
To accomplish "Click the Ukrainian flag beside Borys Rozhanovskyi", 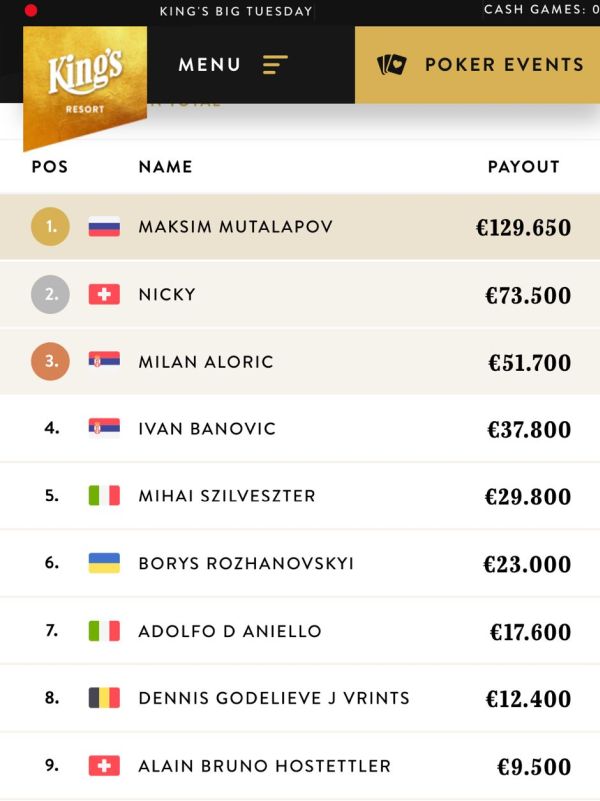I will click(104, 563).
